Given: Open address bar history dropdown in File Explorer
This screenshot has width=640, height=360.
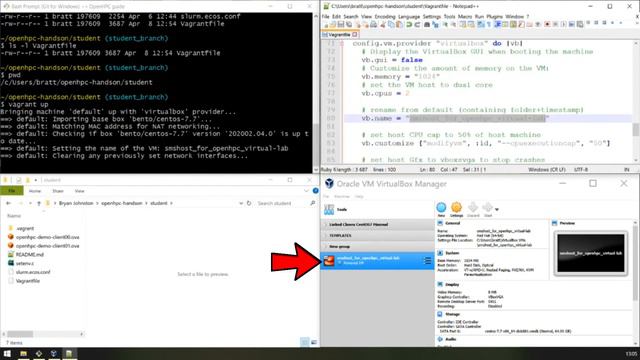Looking at the screenshot, I should click(x=241, y=203).
